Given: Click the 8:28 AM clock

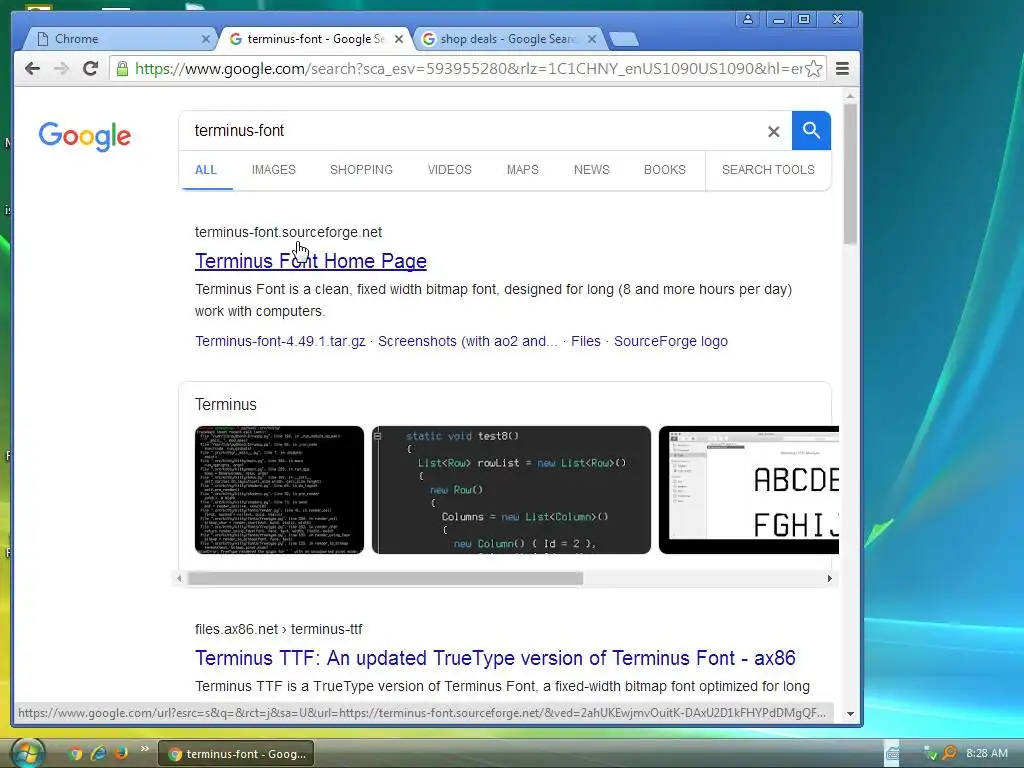Looking at the screenshot, I should 987,754.
